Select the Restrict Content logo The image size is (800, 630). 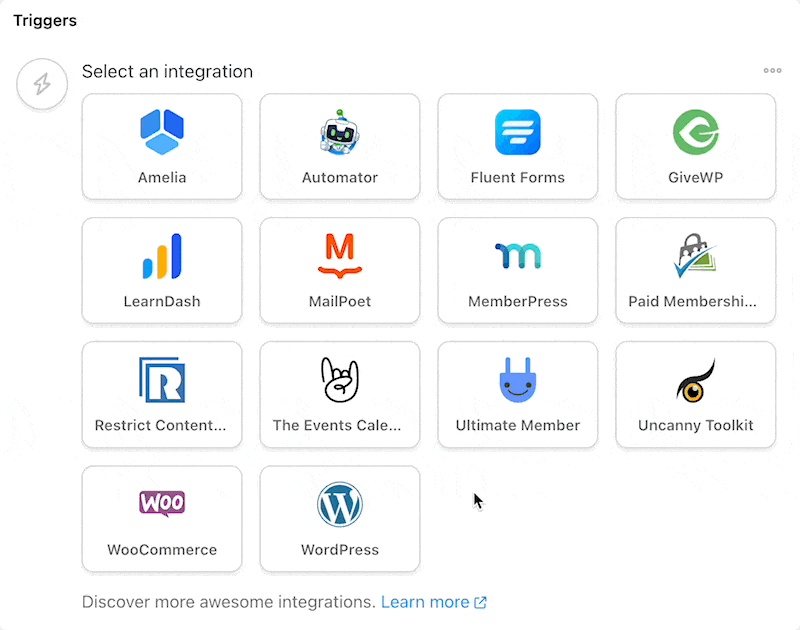coord(162,380)
